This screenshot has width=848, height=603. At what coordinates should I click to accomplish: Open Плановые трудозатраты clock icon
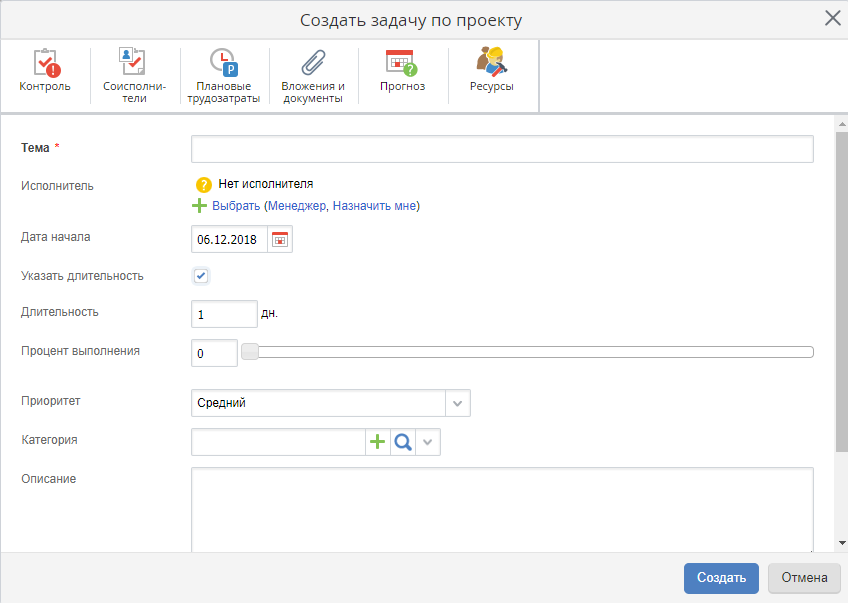click(x=223, y=64)
